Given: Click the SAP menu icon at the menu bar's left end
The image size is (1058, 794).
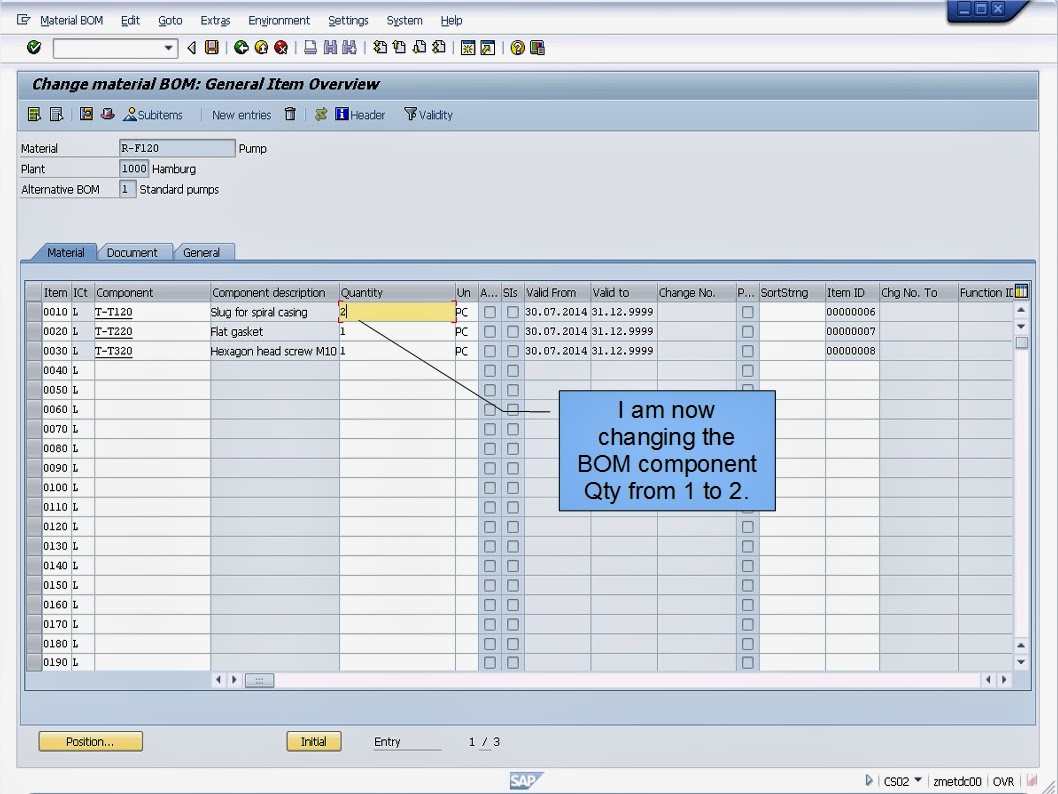Looking at the screenshot, I should click(x=24, y=20).
